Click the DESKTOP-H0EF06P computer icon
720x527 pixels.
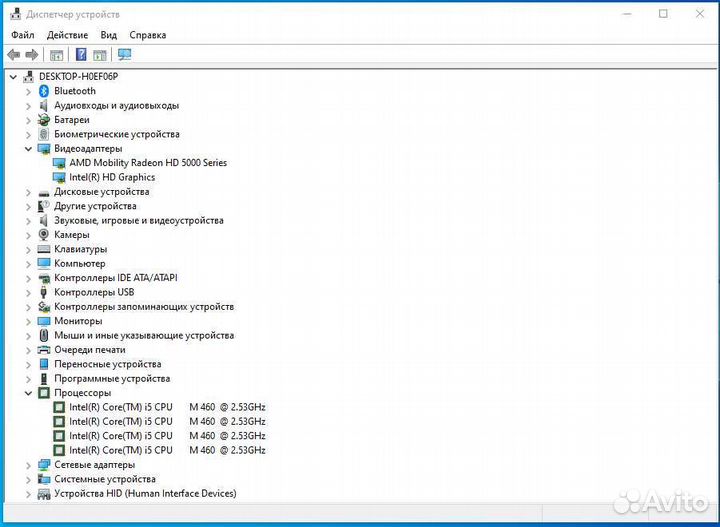tap(28, 77)
